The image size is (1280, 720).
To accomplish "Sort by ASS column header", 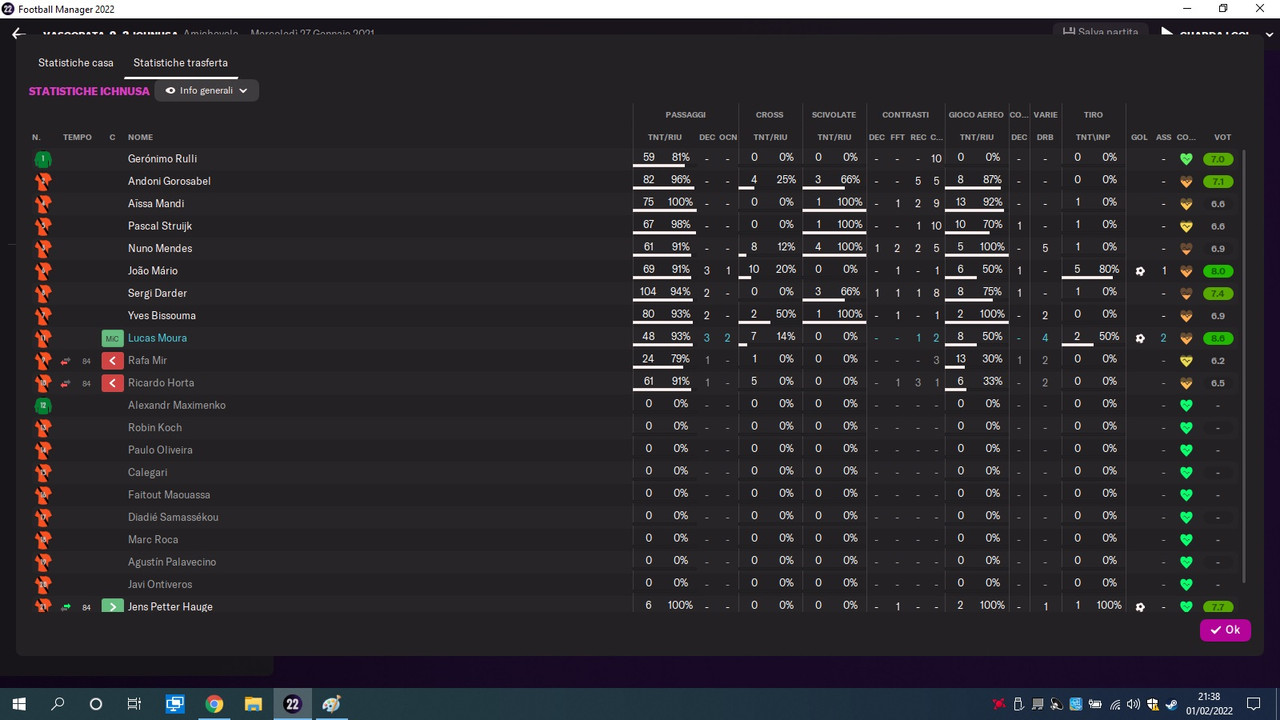I will [1163, 137].
